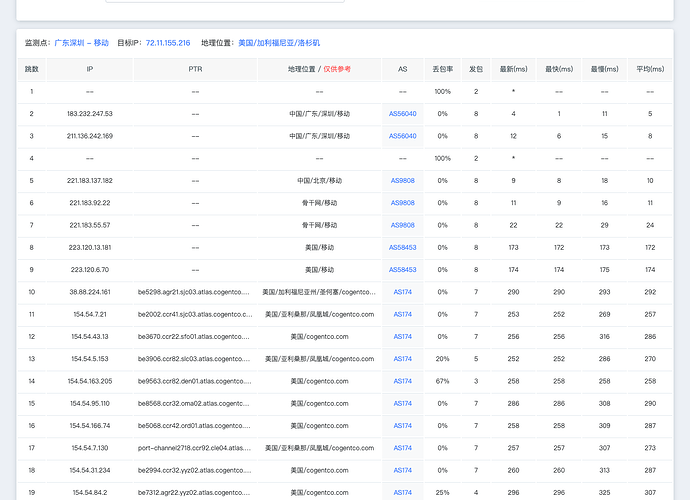Open the AS56040 link in hop 3 row
The width and height of the screenshot is (690, 500).
[403, 136]
